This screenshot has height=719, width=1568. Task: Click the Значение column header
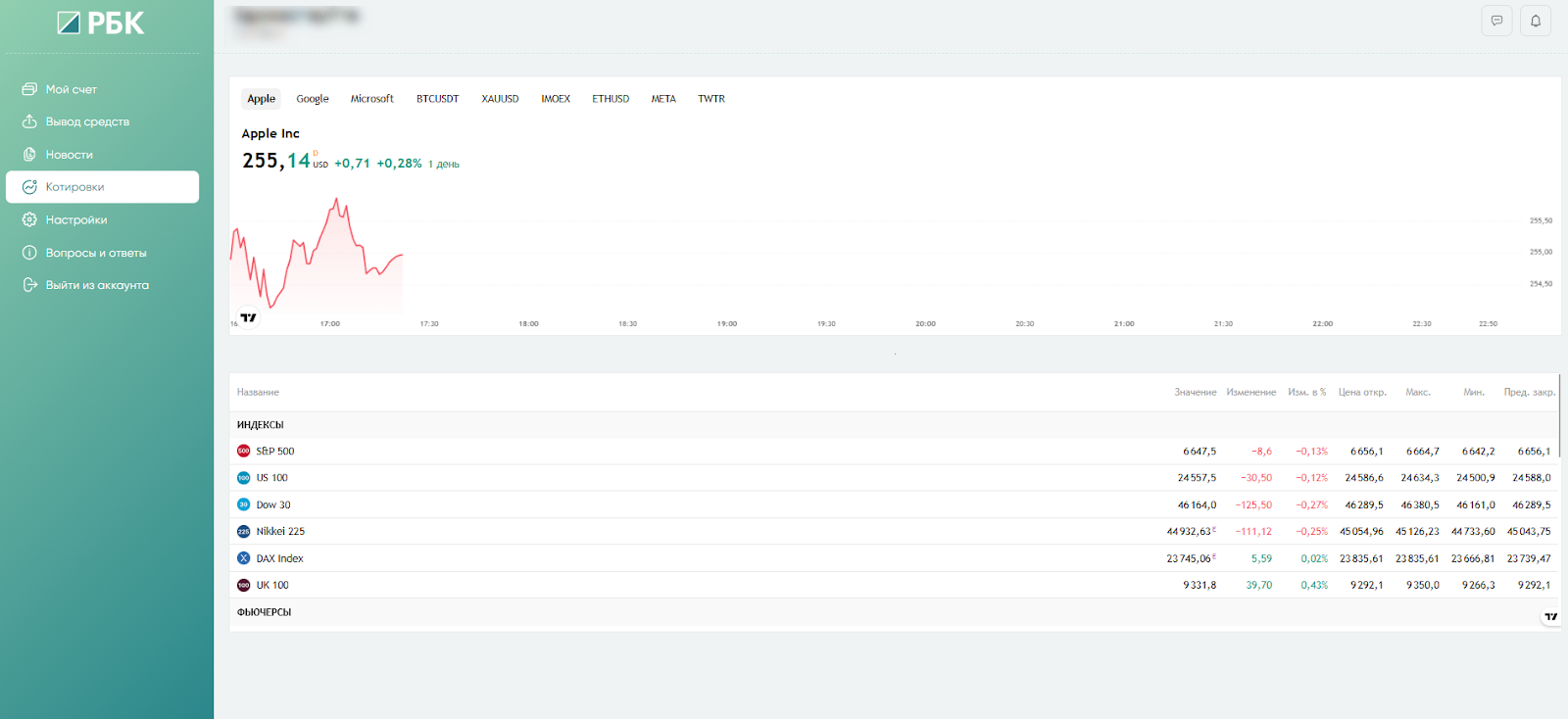click(x=1196, y=393)
